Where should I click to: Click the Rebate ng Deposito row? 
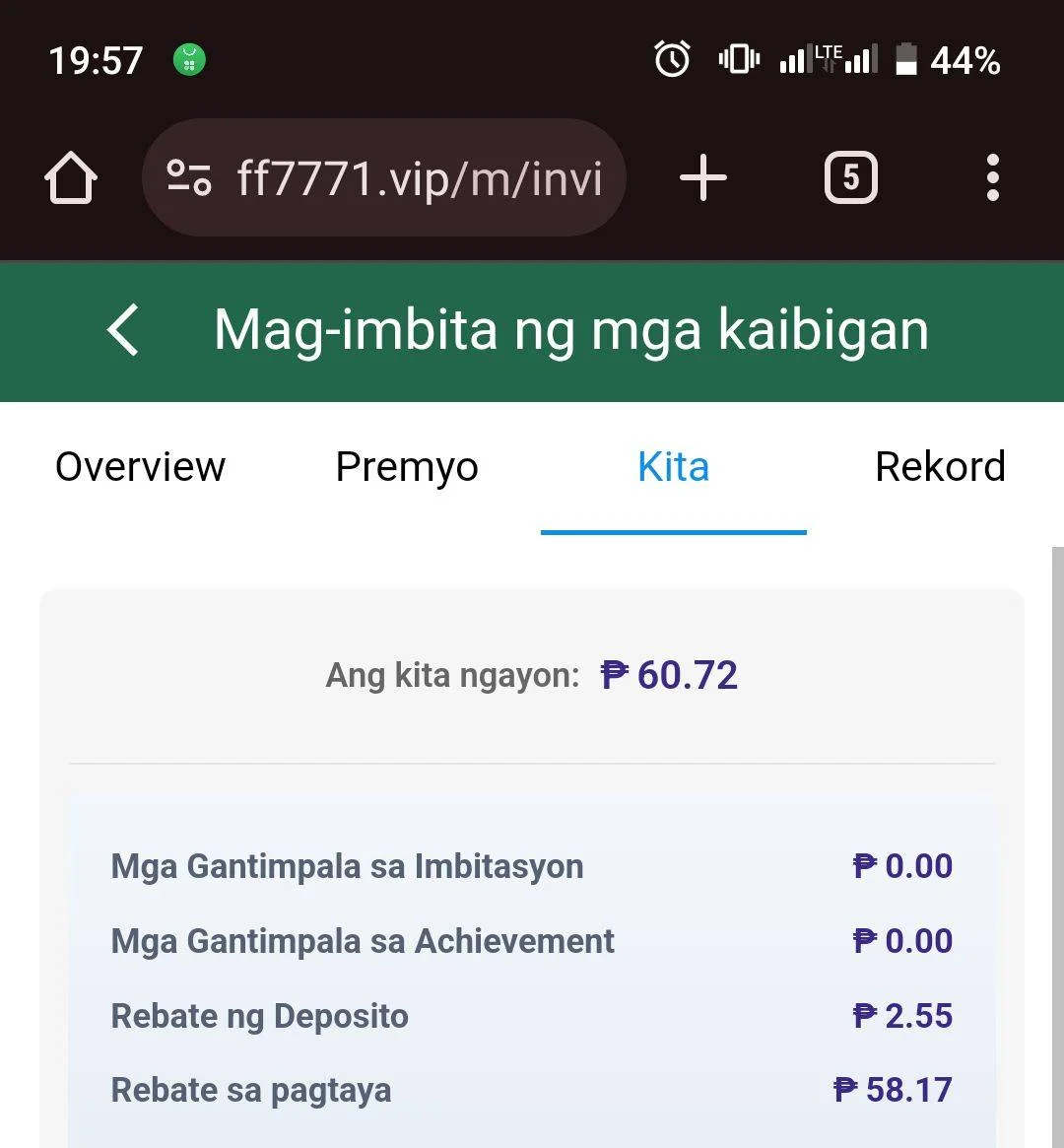pyautogui.click(x=531, y=1016)
